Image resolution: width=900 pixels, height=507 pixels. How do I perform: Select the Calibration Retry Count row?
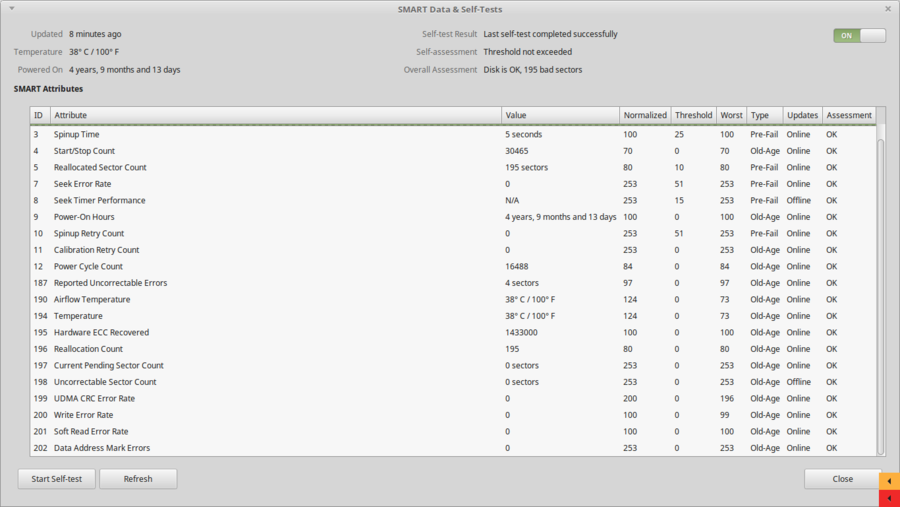453,250
